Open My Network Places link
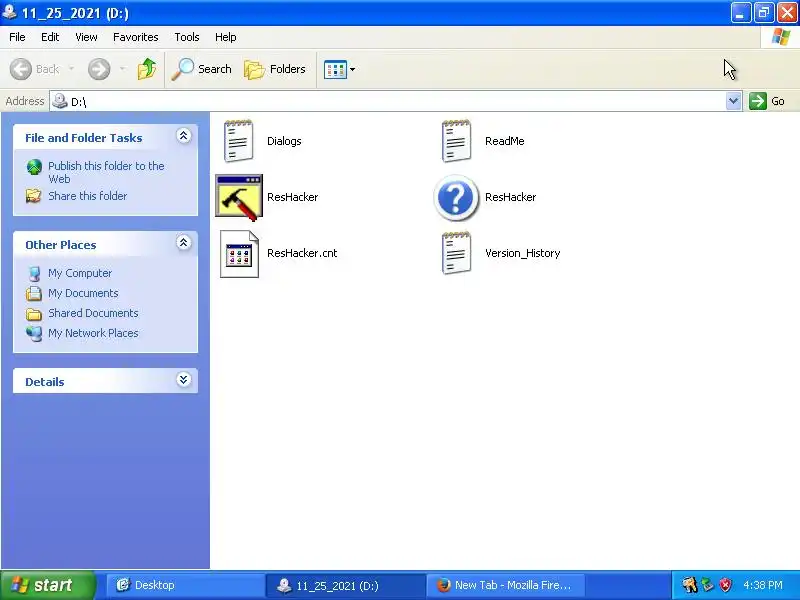The image size is (800, 600). (93, 333)
